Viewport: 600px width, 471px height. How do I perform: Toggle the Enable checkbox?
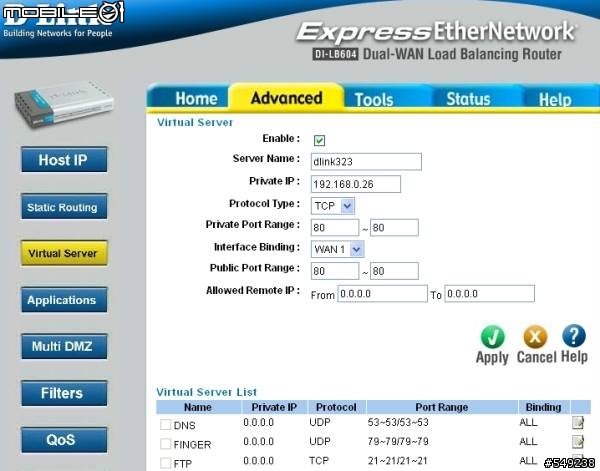coord(319,140)
